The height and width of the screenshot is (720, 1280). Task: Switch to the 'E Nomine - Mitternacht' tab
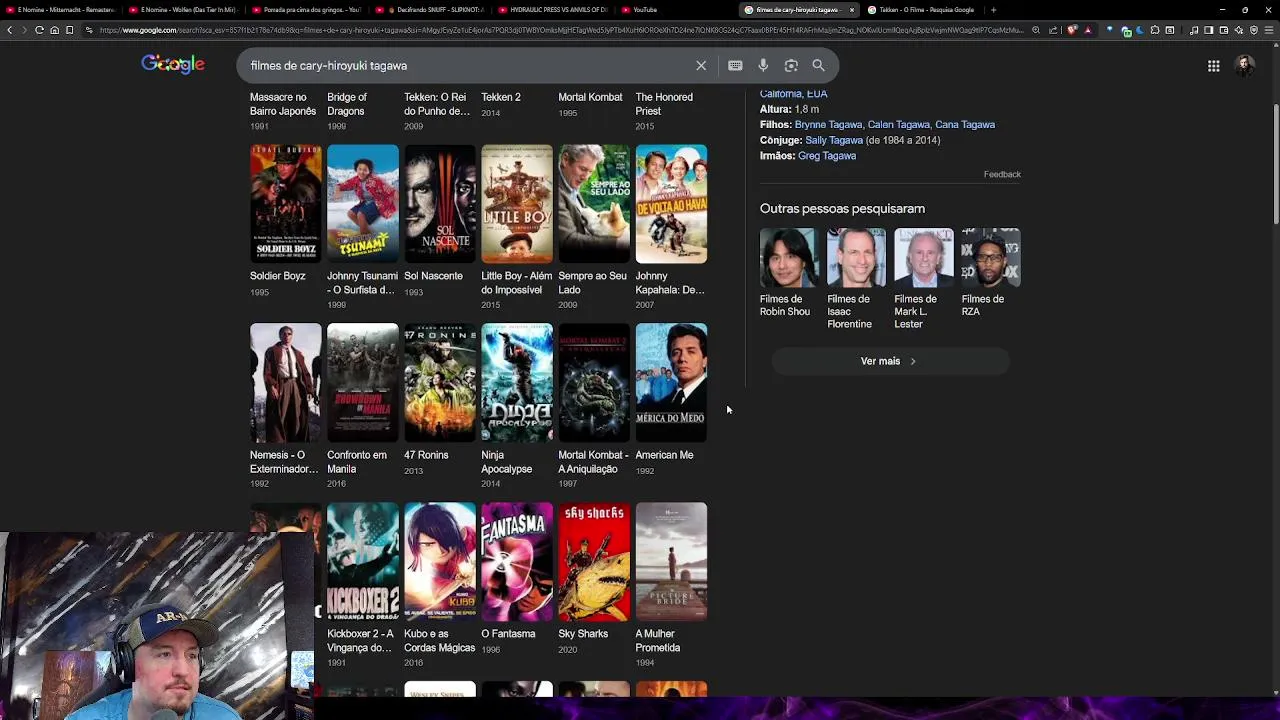tap(61, 10)
